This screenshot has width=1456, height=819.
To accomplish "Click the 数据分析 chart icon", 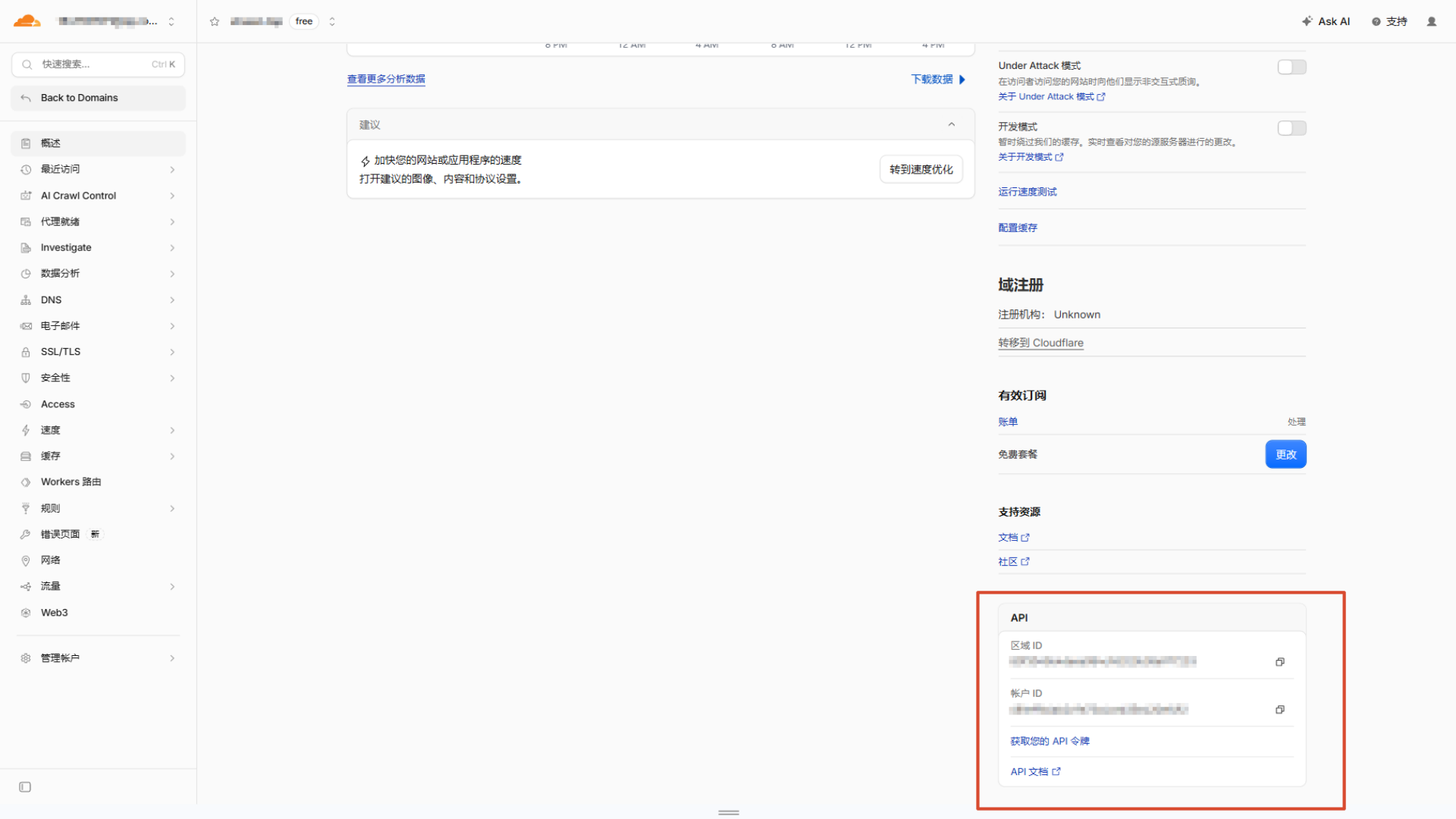I will [x=26, y=274].
